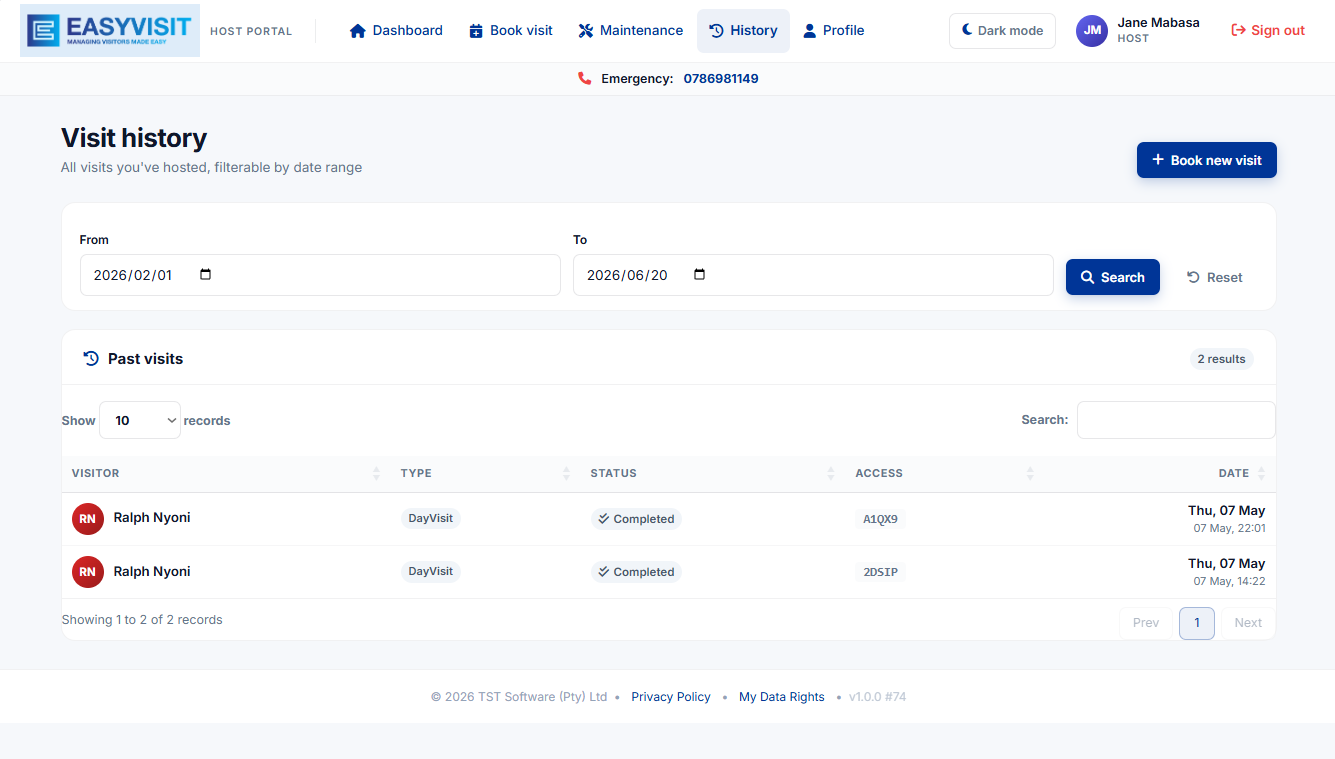Viewport: 1335px width, 759px height.
Task: Click the red emergency phone icon
Action: [x=585, y=78]
